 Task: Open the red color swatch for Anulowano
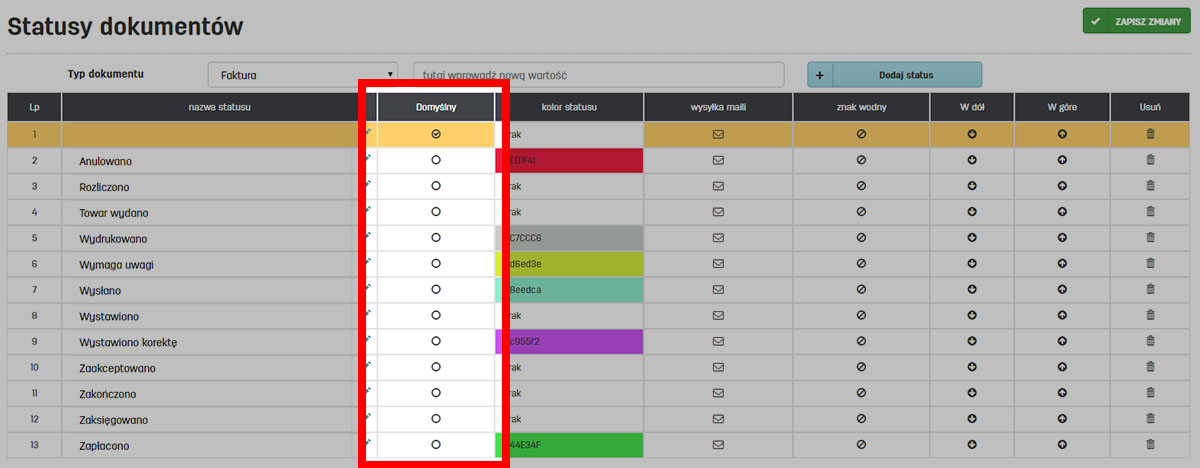[570, 160]
